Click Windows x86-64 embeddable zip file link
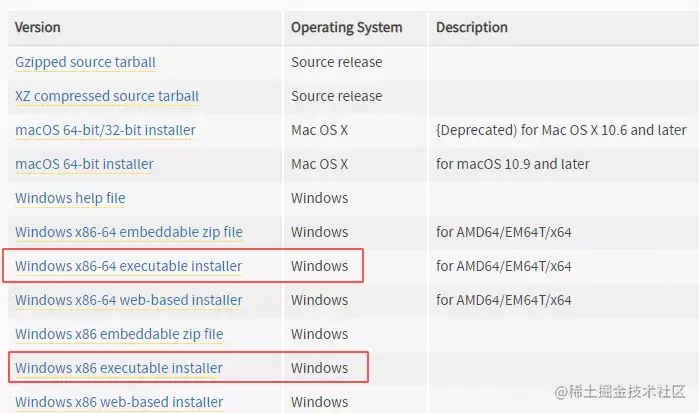Screen dimensions: 699x413 click(128, 232)
